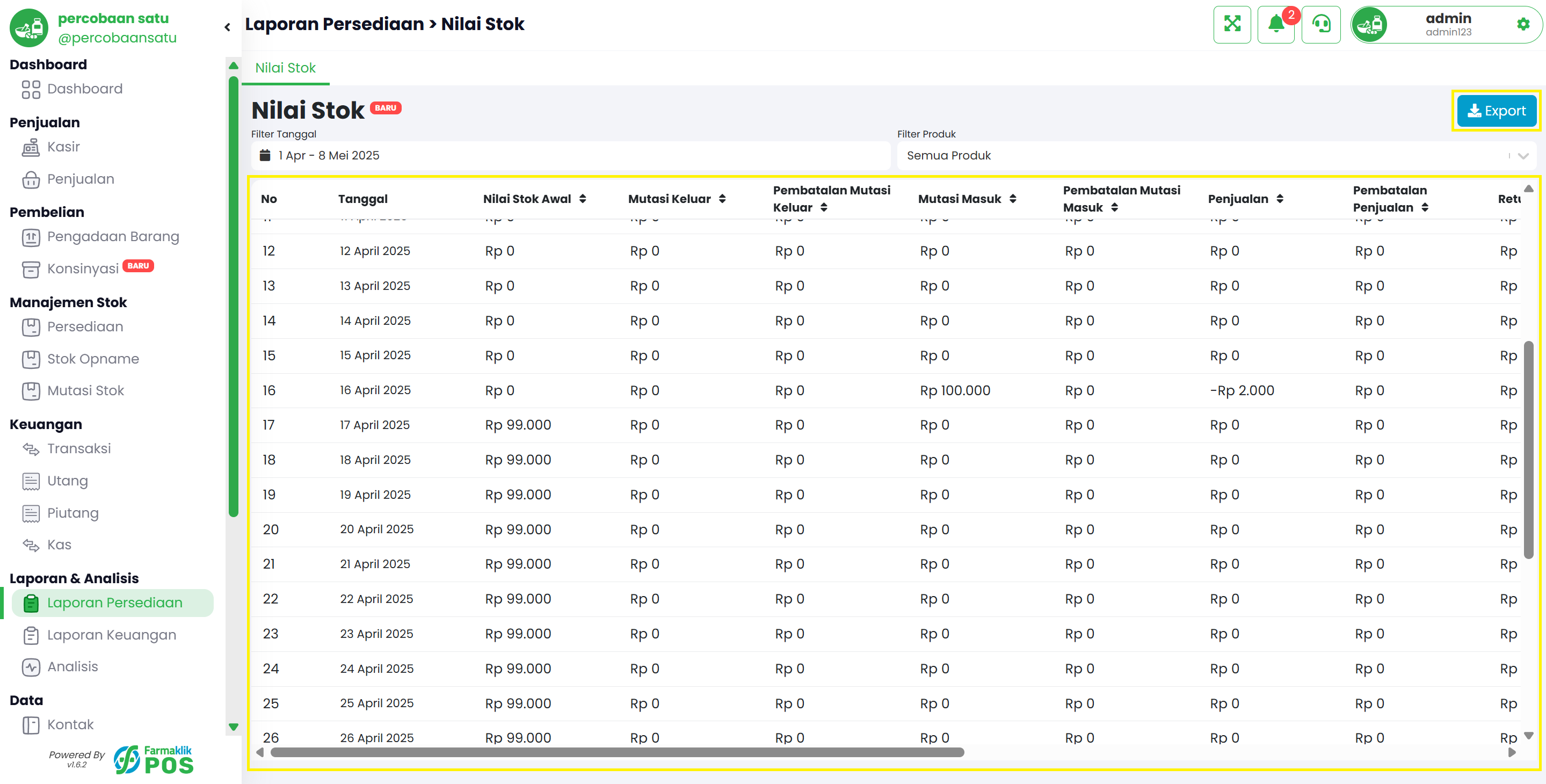Collapse the sidebar with the chevron

[228, 27]
